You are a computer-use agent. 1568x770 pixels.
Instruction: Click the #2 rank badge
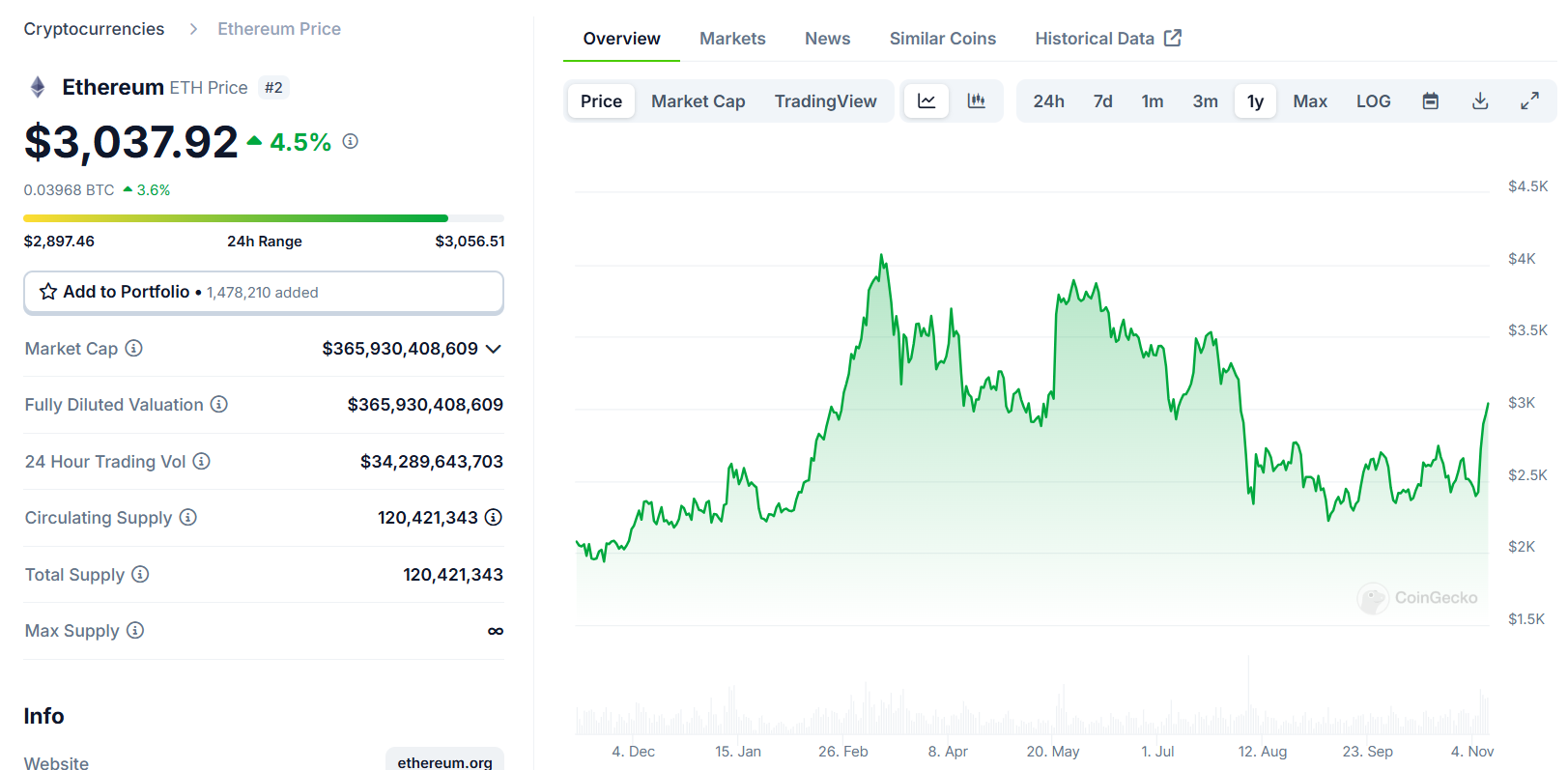pyautogui.click(x=274, y=88)
